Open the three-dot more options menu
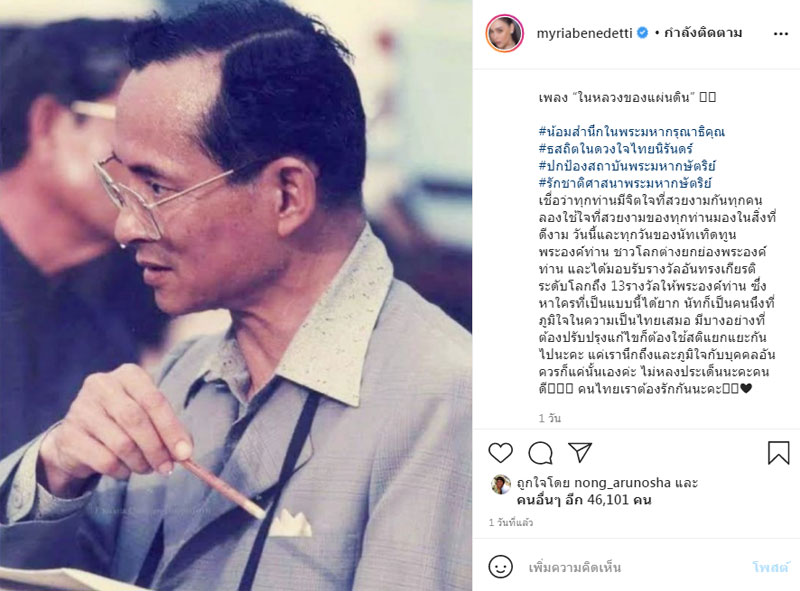 [x=781, y=34]
